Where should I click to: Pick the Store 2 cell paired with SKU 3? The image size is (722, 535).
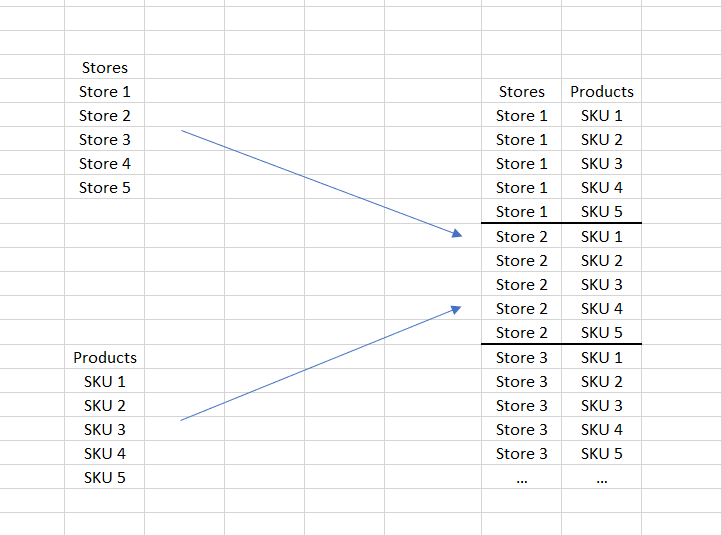coord(522,285)
